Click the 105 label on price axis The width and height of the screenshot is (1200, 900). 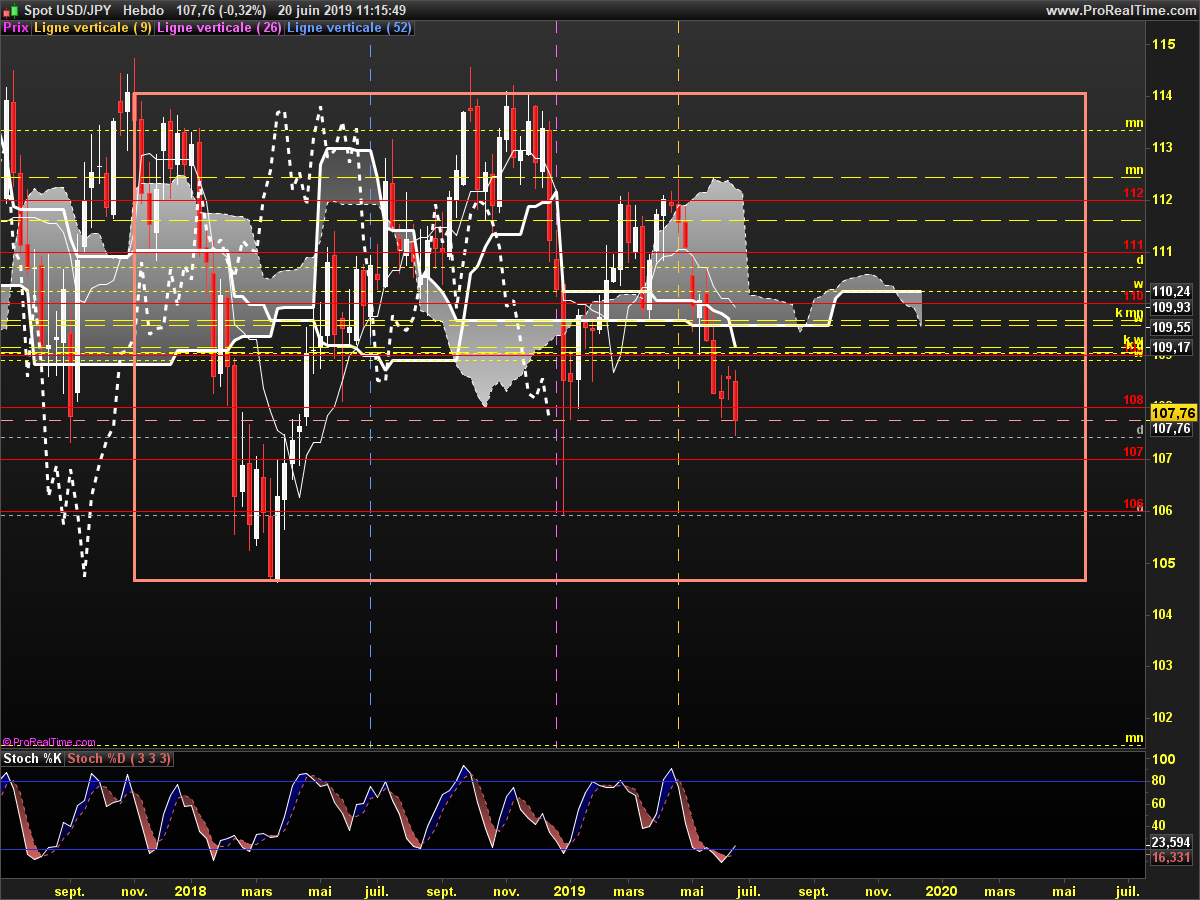point(1163,563)
